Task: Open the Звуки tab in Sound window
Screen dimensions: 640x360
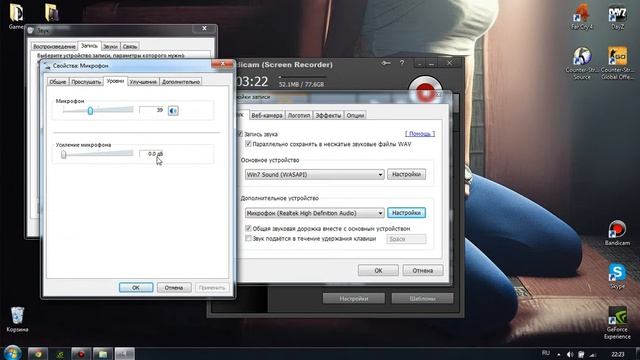Action: [x=110, y=46]
